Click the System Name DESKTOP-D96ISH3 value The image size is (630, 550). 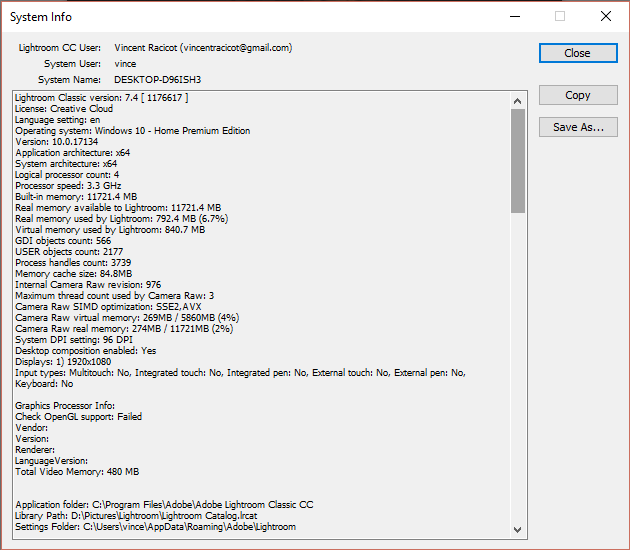coord(158,80)
